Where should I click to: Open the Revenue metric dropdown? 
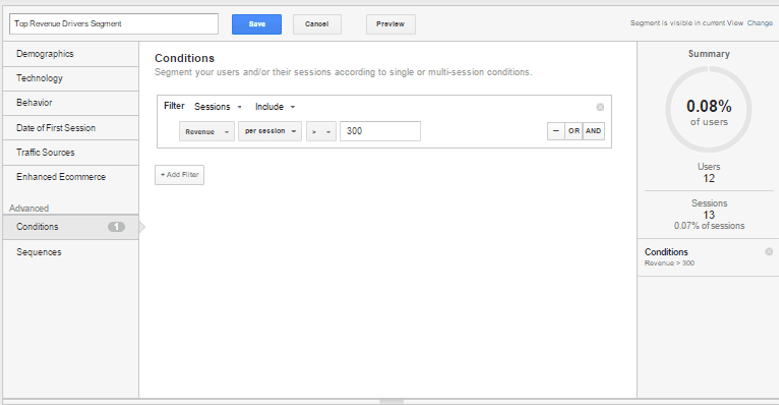pos(207,131)
